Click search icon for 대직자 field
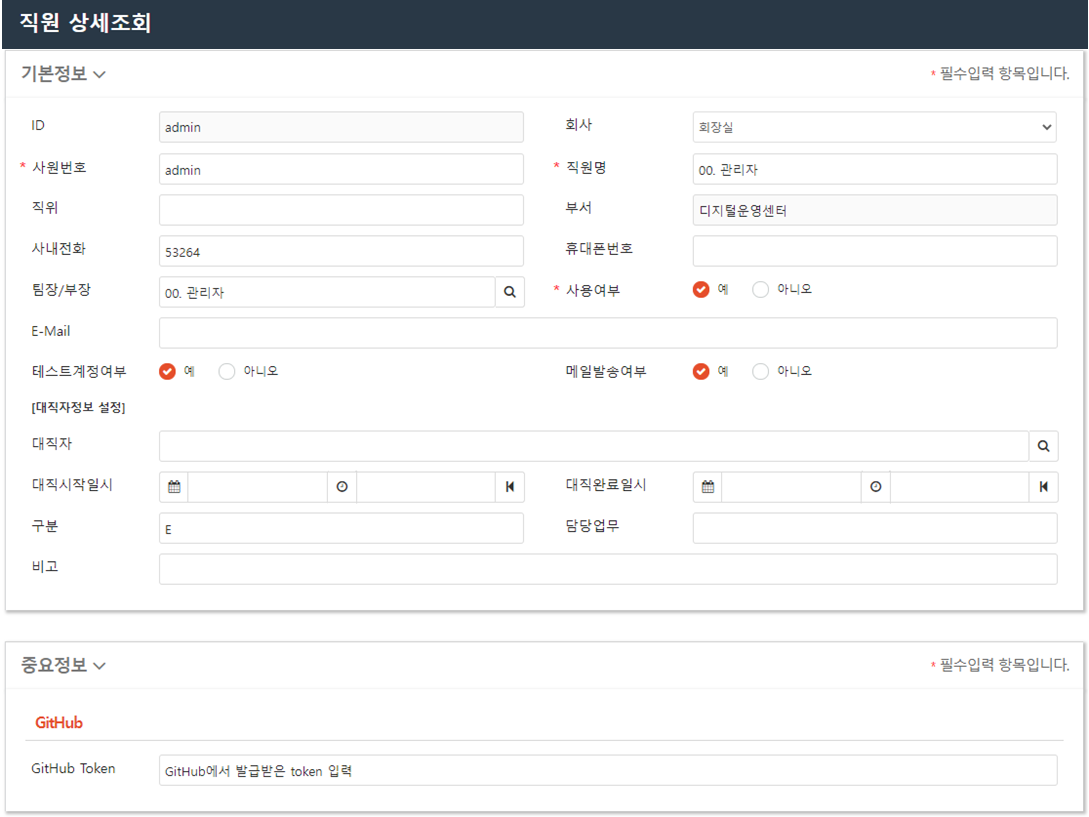 pyautogui.click(x=1043, y=446)
